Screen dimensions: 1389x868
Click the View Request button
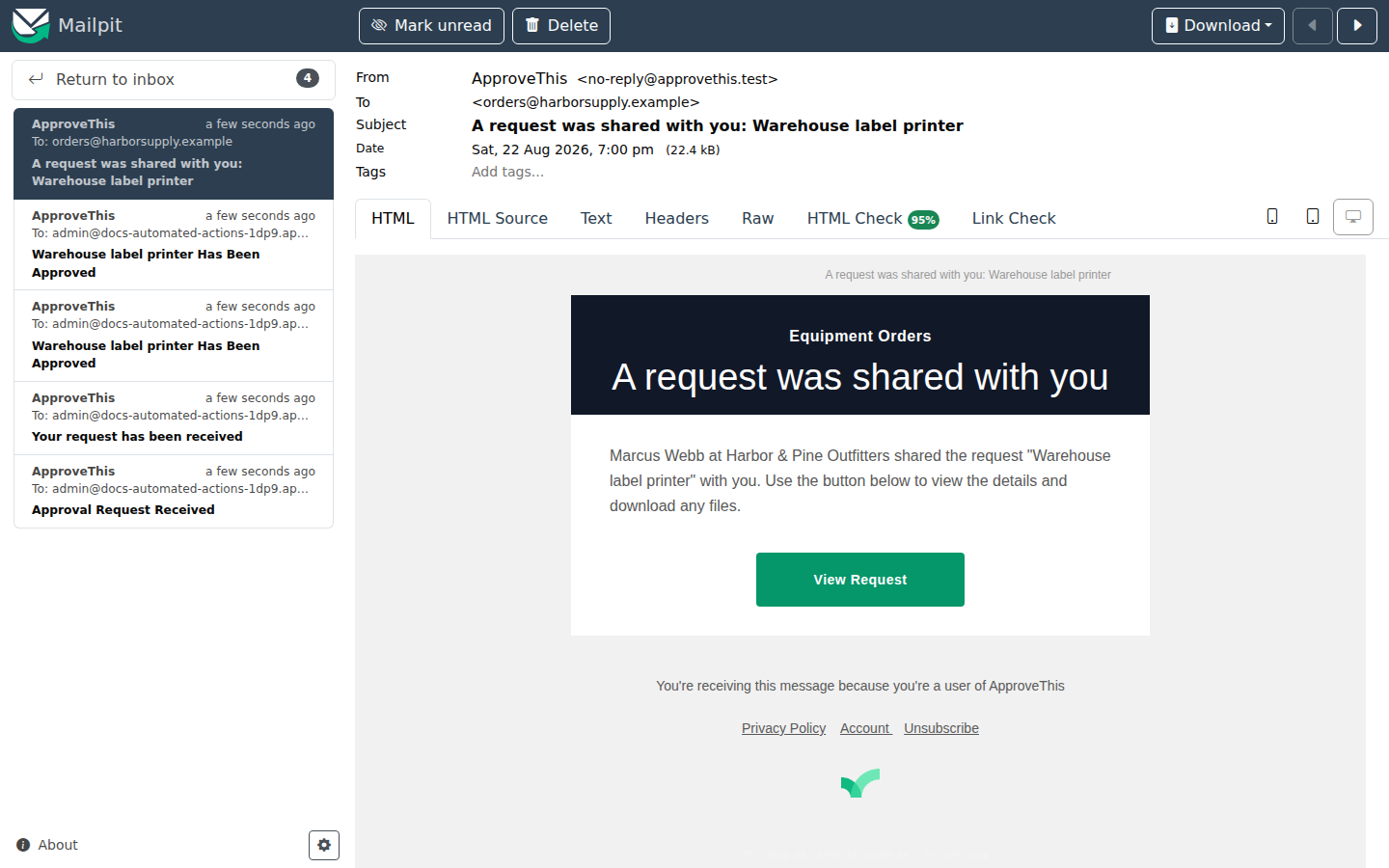click(x=860, y=580)
